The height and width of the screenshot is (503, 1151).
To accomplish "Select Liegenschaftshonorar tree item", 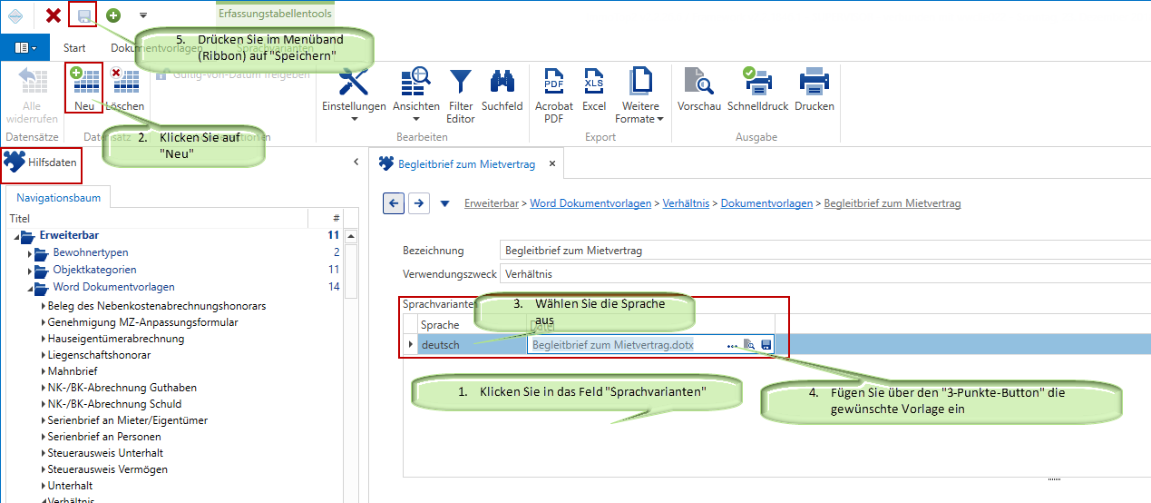I will point(99,355).
